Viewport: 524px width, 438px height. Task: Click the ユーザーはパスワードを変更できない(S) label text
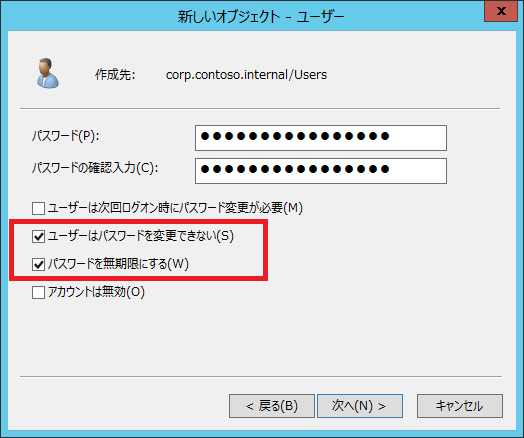pos(141,236)
